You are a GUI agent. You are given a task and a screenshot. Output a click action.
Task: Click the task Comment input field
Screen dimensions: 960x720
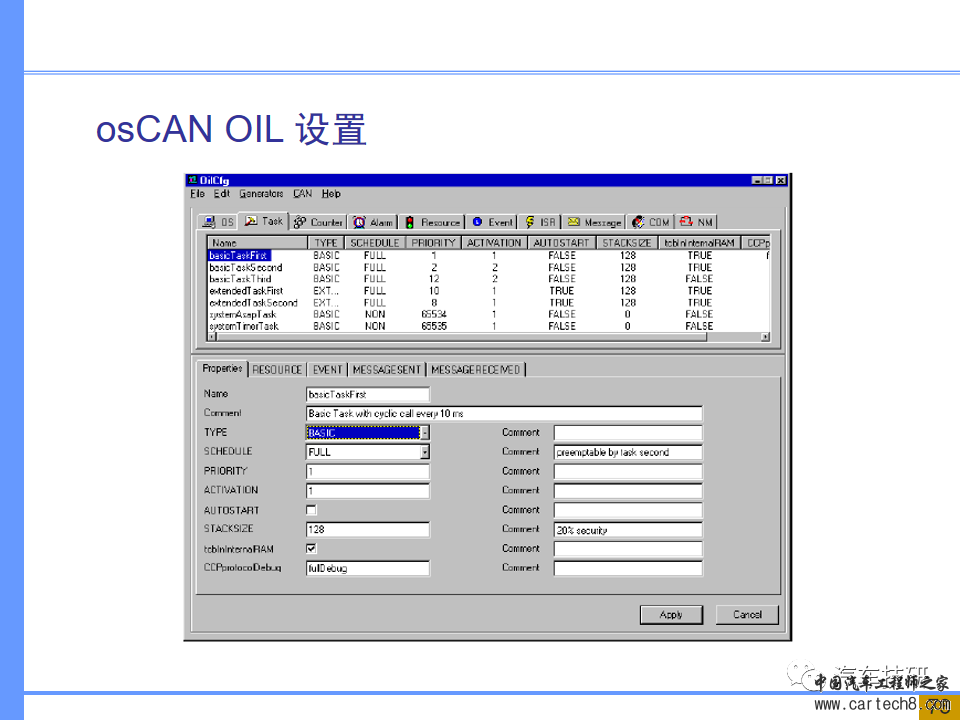click(504, 413)
